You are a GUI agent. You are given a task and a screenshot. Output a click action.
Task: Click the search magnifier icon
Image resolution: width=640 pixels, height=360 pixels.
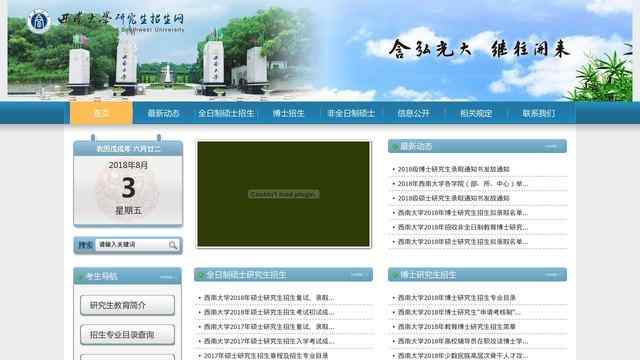click(x=173, y=245)
